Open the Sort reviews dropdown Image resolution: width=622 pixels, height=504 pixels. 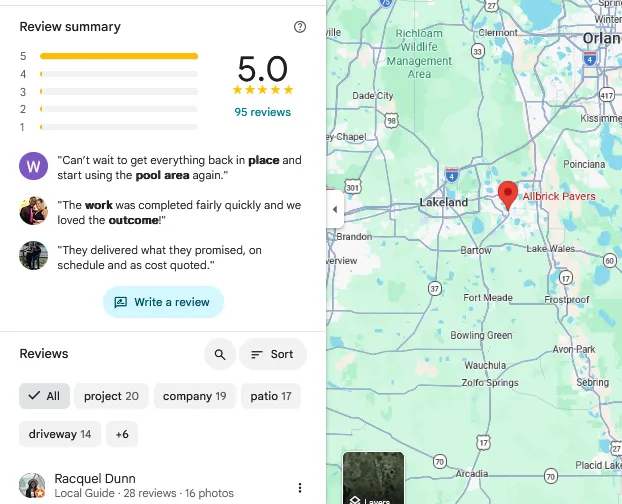(272, 354)
